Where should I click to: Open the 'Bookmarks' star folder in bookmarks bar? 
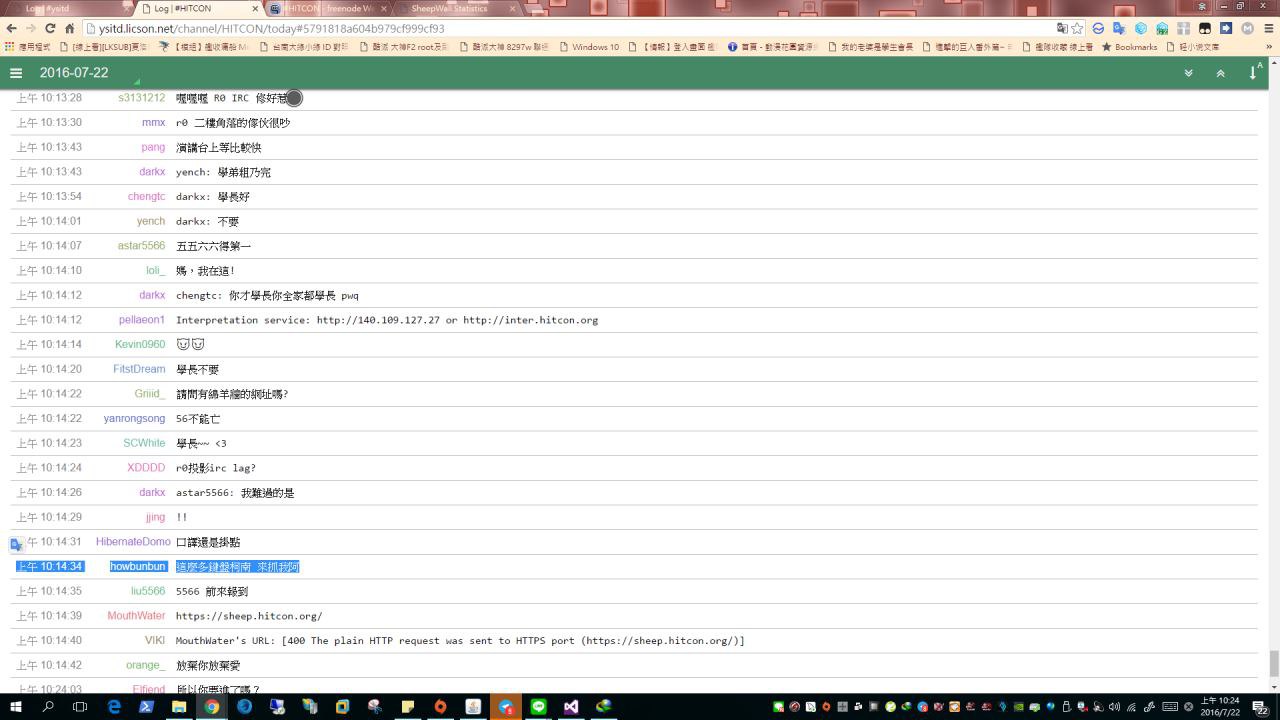[1129, 47]
